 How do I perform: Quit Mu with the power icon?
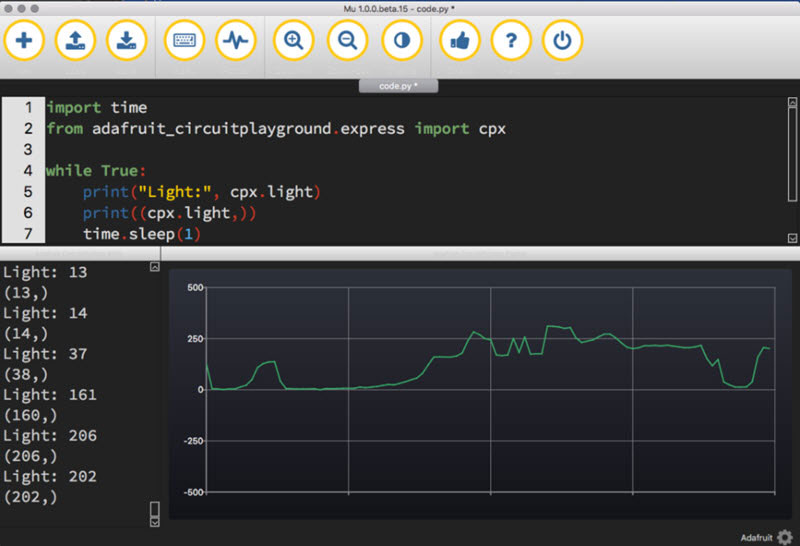[562, 41]
